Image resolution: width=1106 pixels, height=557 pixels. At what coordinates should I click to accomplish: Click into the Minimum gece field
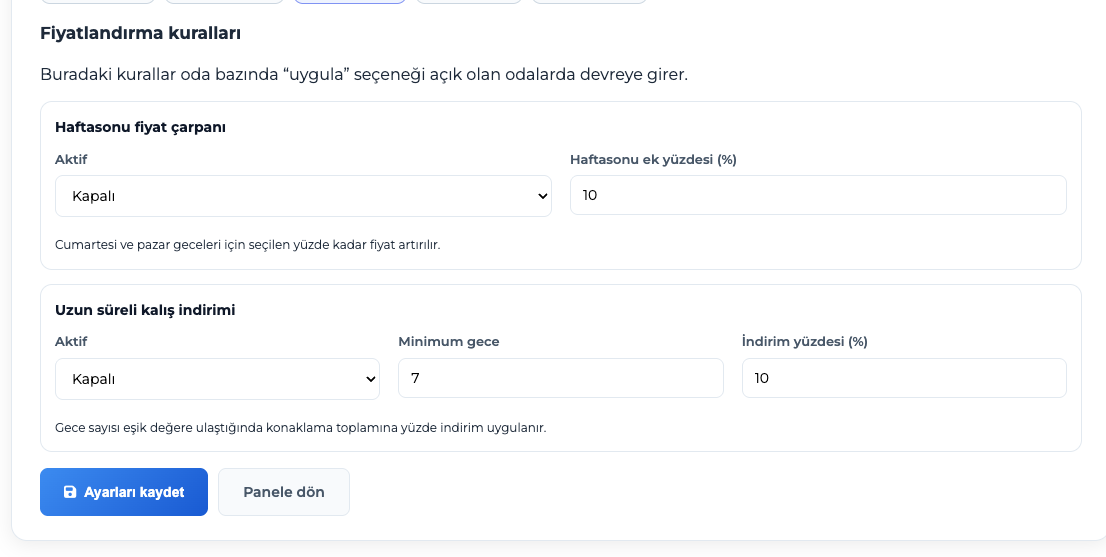[x=560, y=378]
